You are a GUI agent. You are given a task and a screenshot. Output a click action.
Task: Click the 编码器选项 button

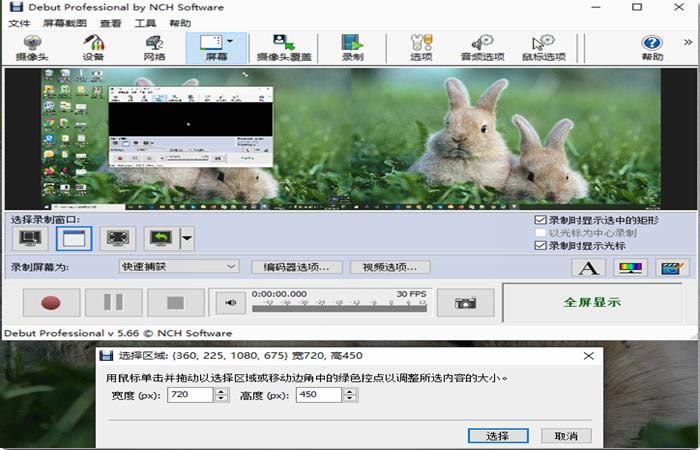click(297, 267)
